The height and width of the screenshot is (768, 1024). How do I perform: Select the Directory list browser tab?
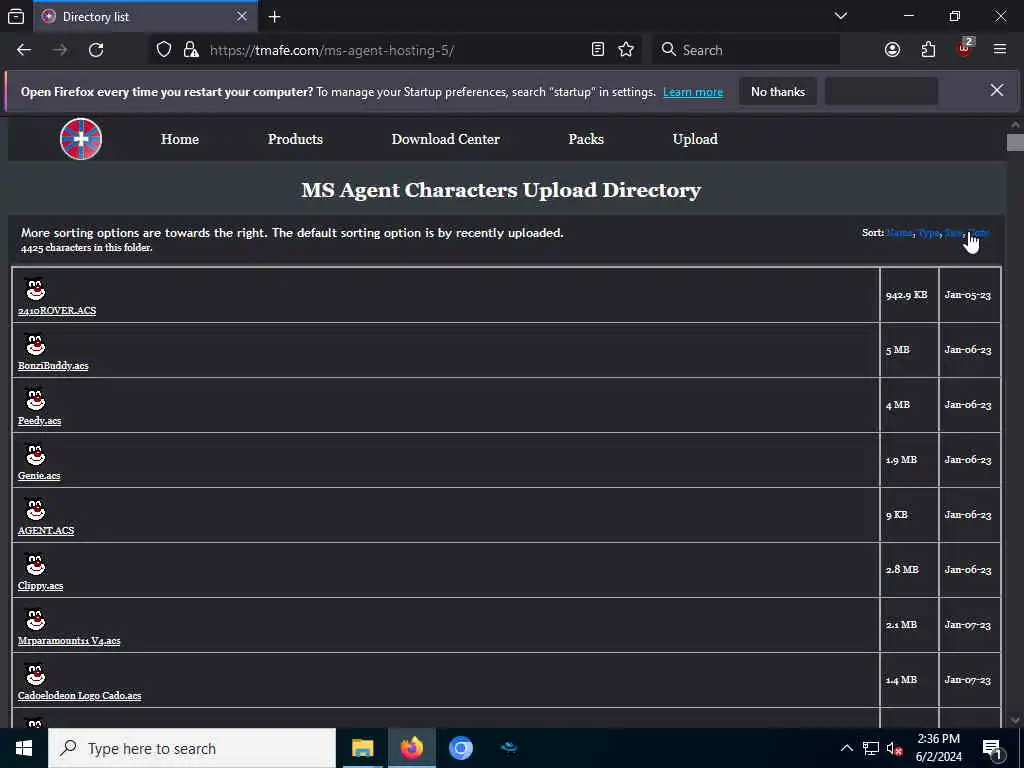coord(144,16)
